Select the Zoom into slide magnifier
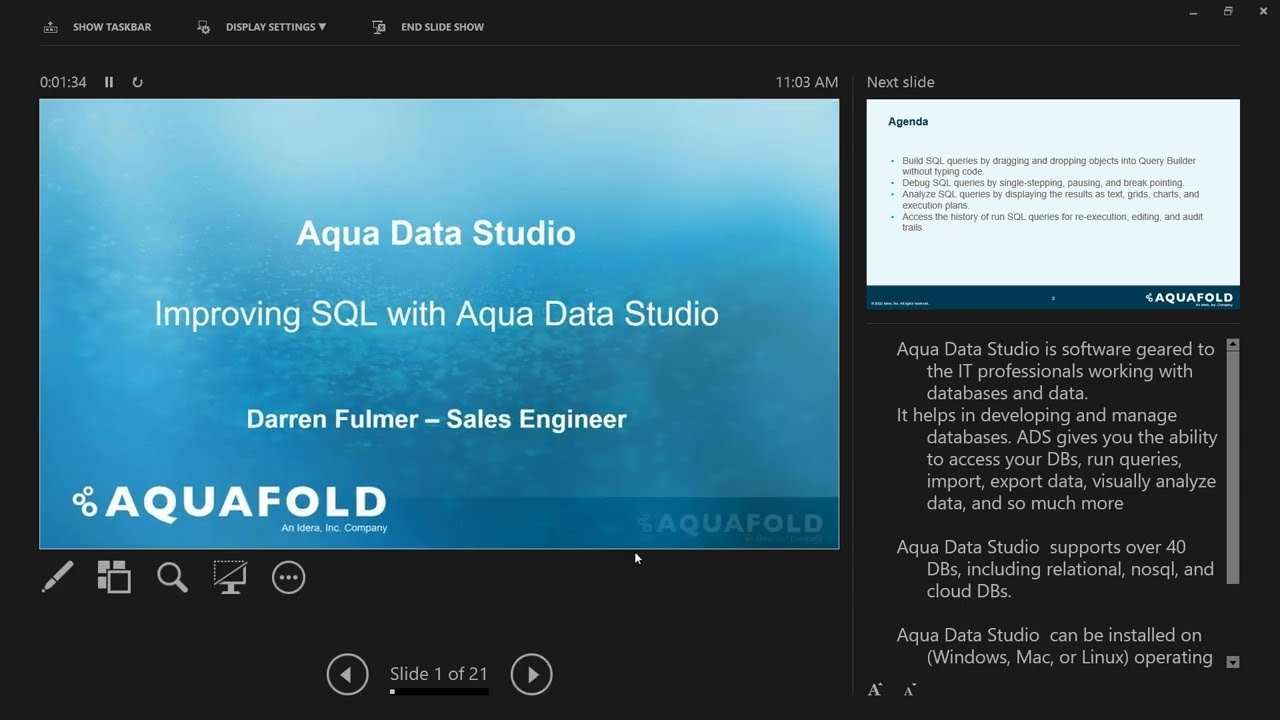Image resolution: width=1280 pixels, height=720 pixels. pyautogui.click(x=172, y=577)
